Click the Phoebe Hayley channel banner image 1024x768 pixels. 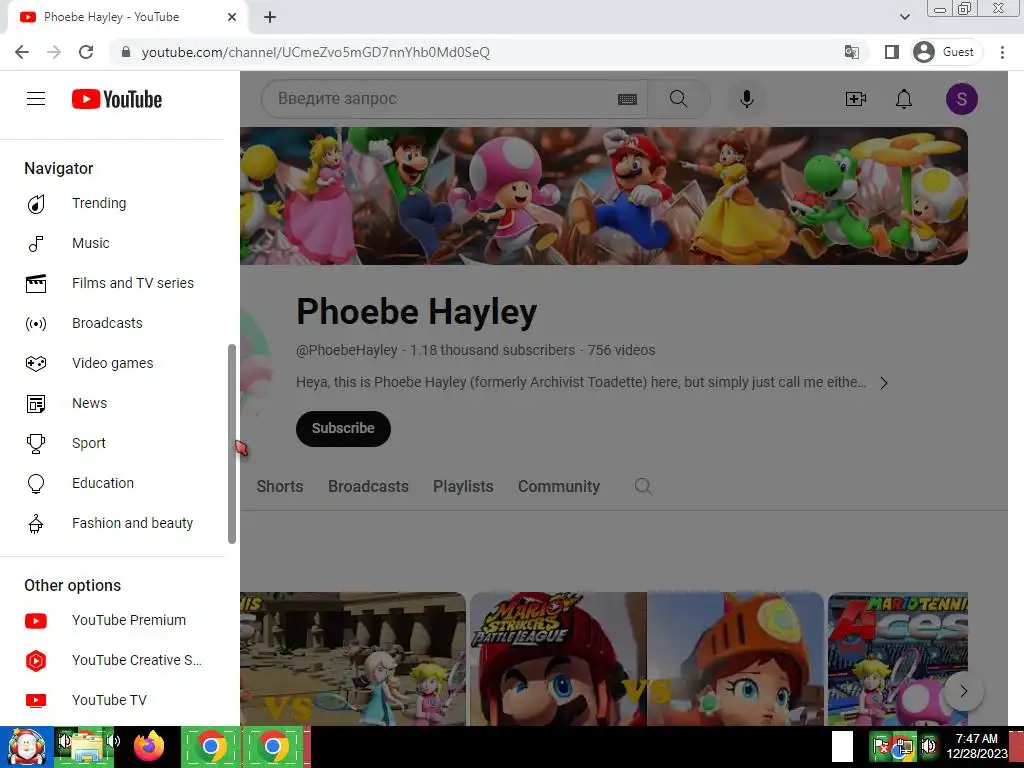point(604,196)
